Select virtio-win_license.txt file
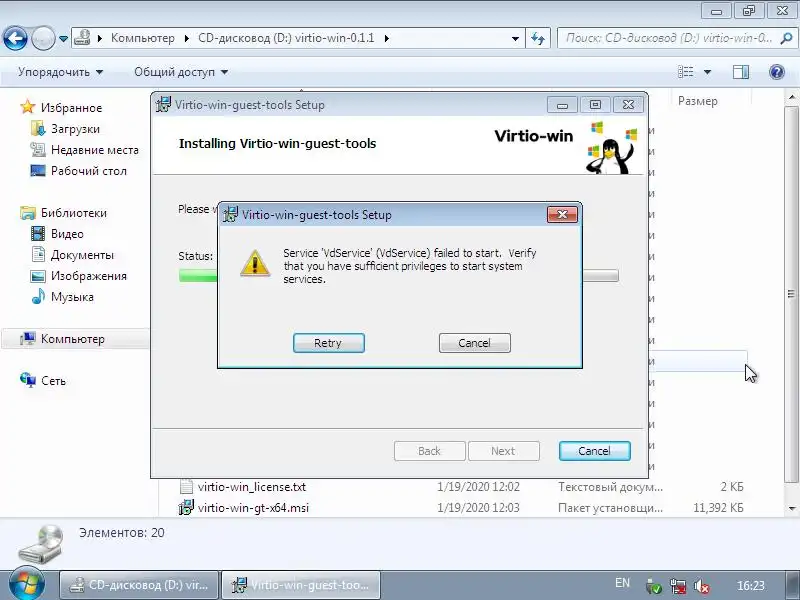This screenshot has width=800, height=600. [x=252, y=487]
